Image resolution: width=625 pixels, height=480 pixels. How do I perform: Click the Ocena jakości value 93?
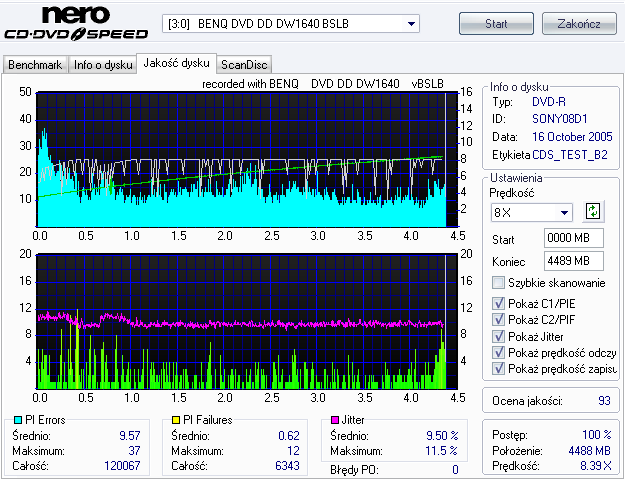pyautogui.click(x=604, y=401)
